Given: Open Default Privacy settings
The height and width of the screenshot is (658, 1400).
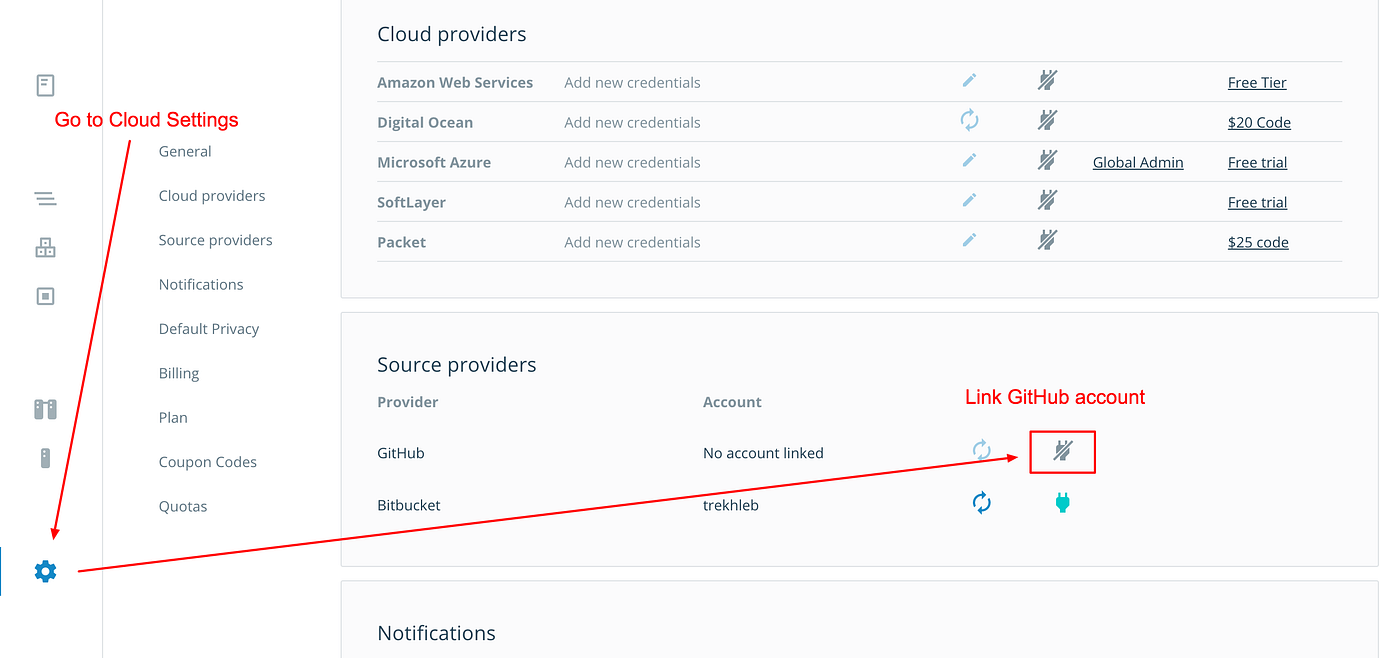Looking at the screenshot, I should pos(209,329).
